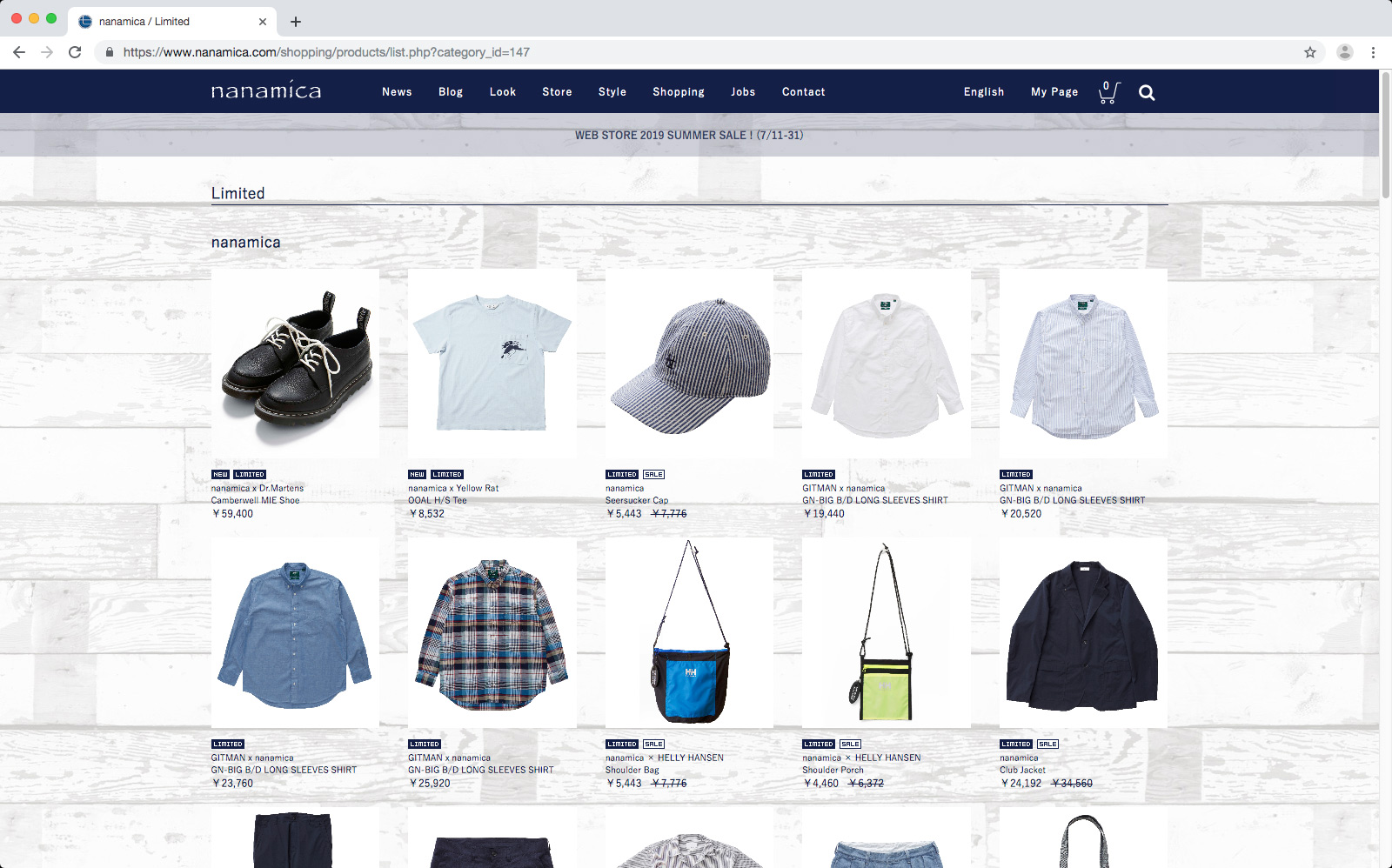Open the shopping cart icon

(1109, 92)
